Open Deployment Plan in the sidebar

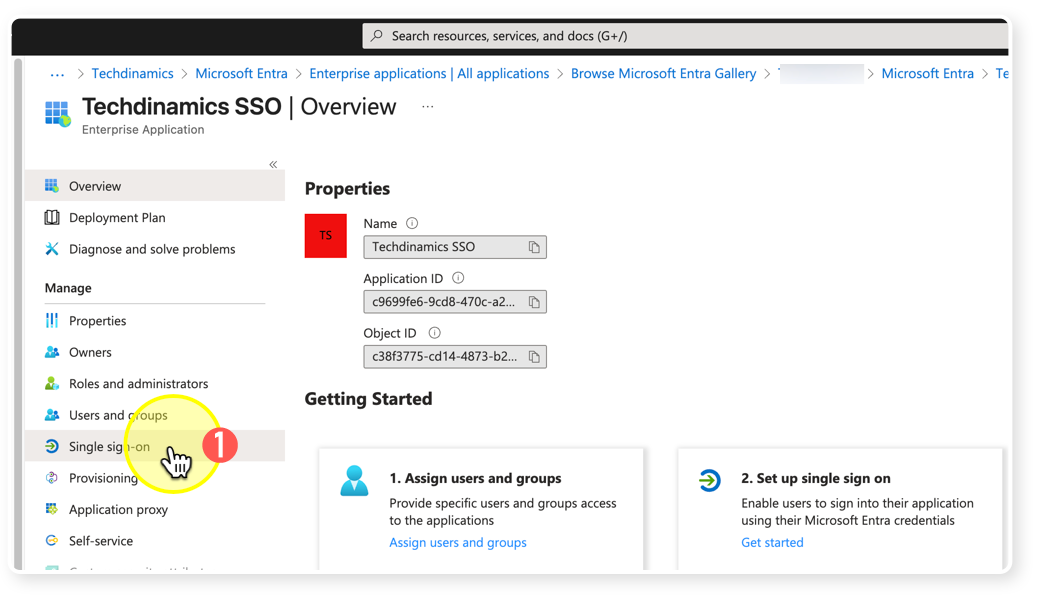point(155,217)
